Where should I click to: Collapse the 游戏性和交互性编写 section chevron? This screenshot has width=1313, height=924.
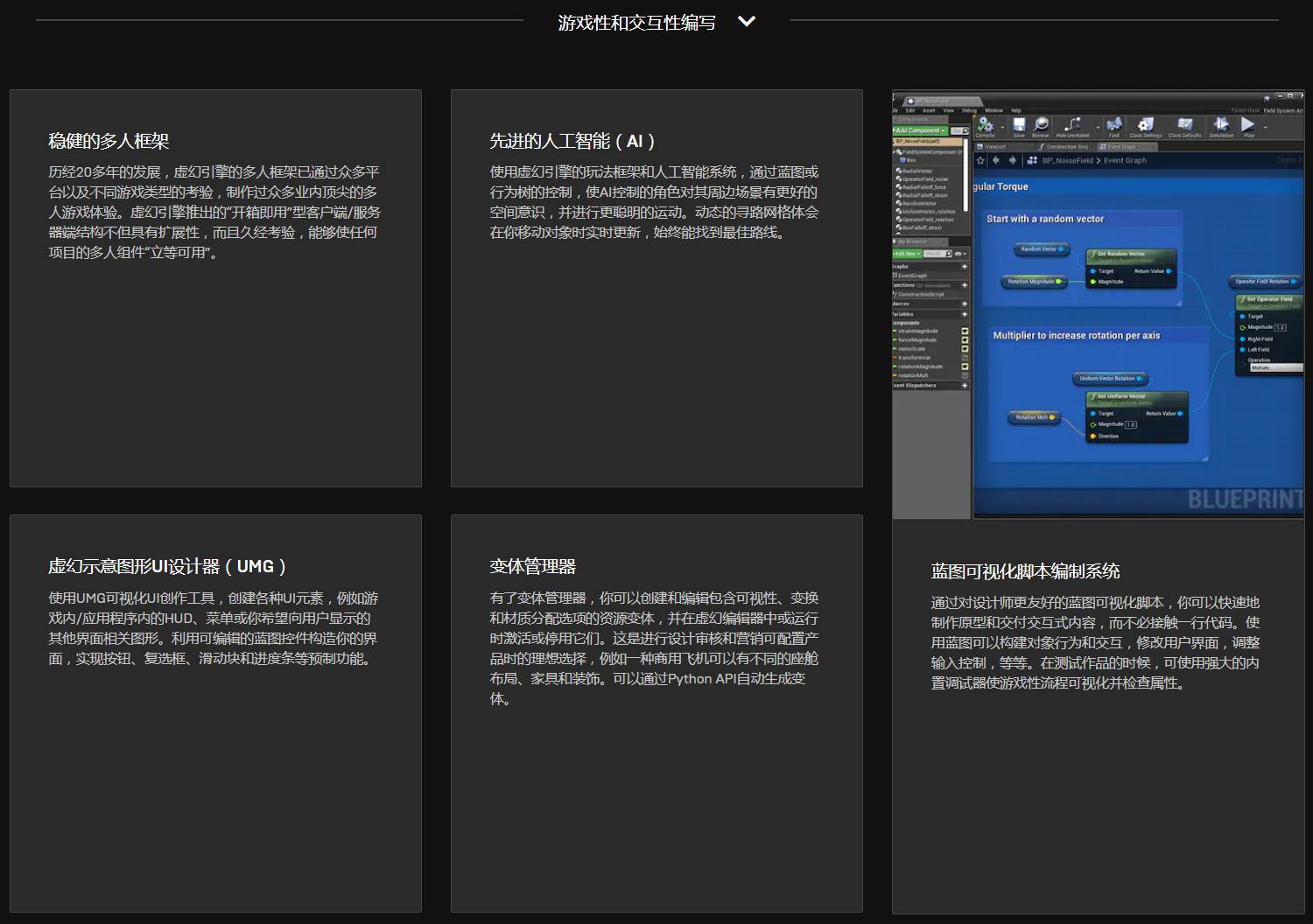pos(747,22)
